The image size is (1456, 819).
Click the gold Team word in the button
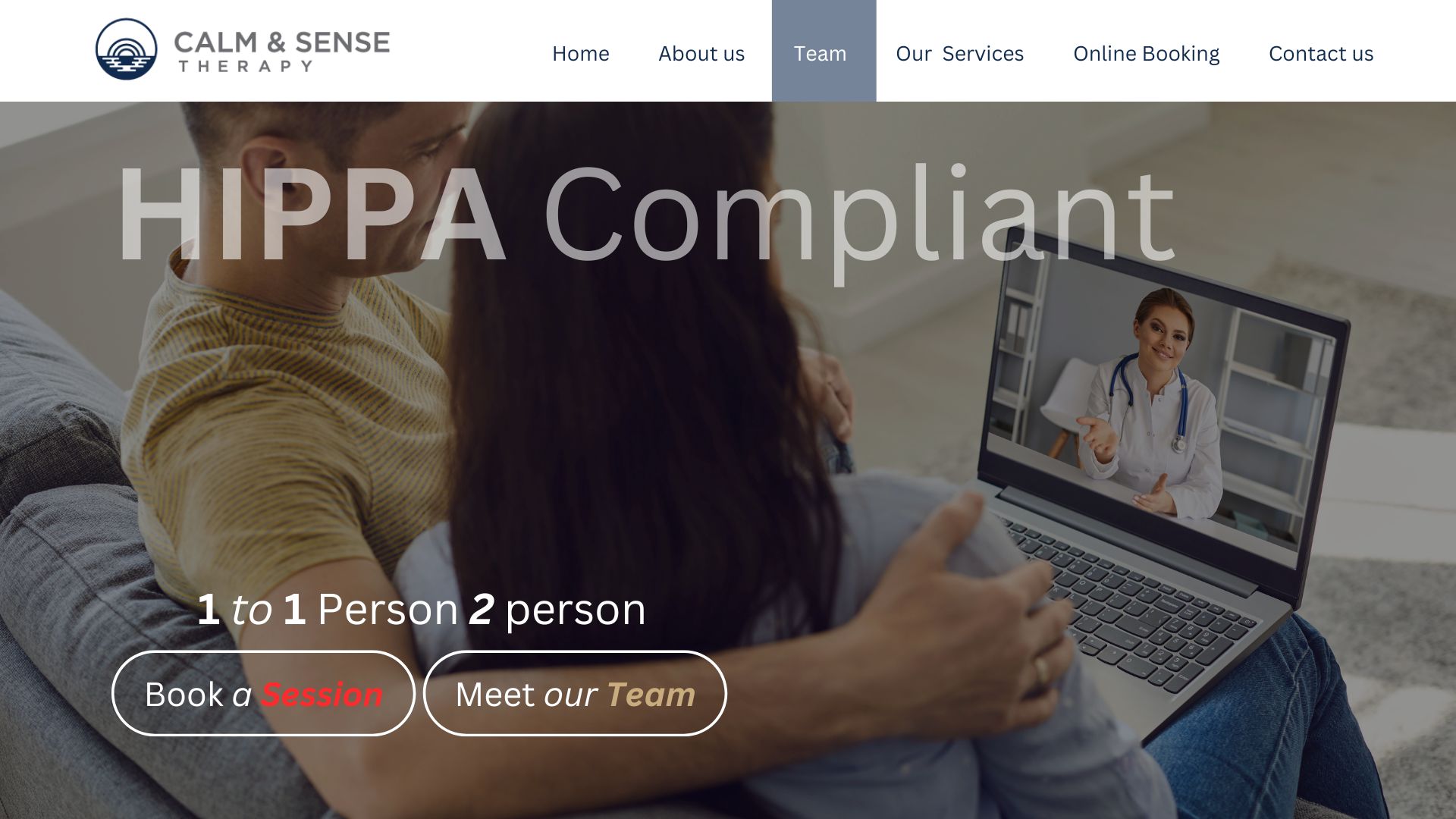click(x=651, y=695)
